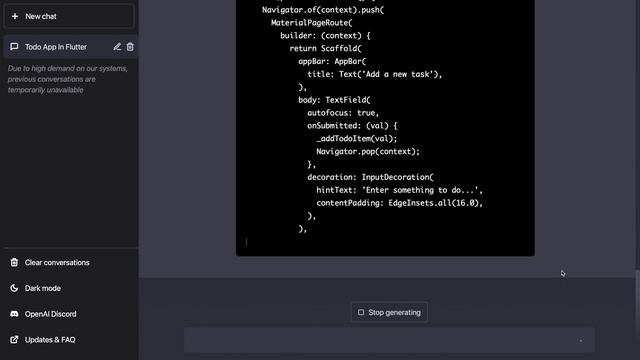The height and width of the screenshot is (360, 640).
Task: Click 'Navigator.pop(context);' in the code
Action: 368,151
